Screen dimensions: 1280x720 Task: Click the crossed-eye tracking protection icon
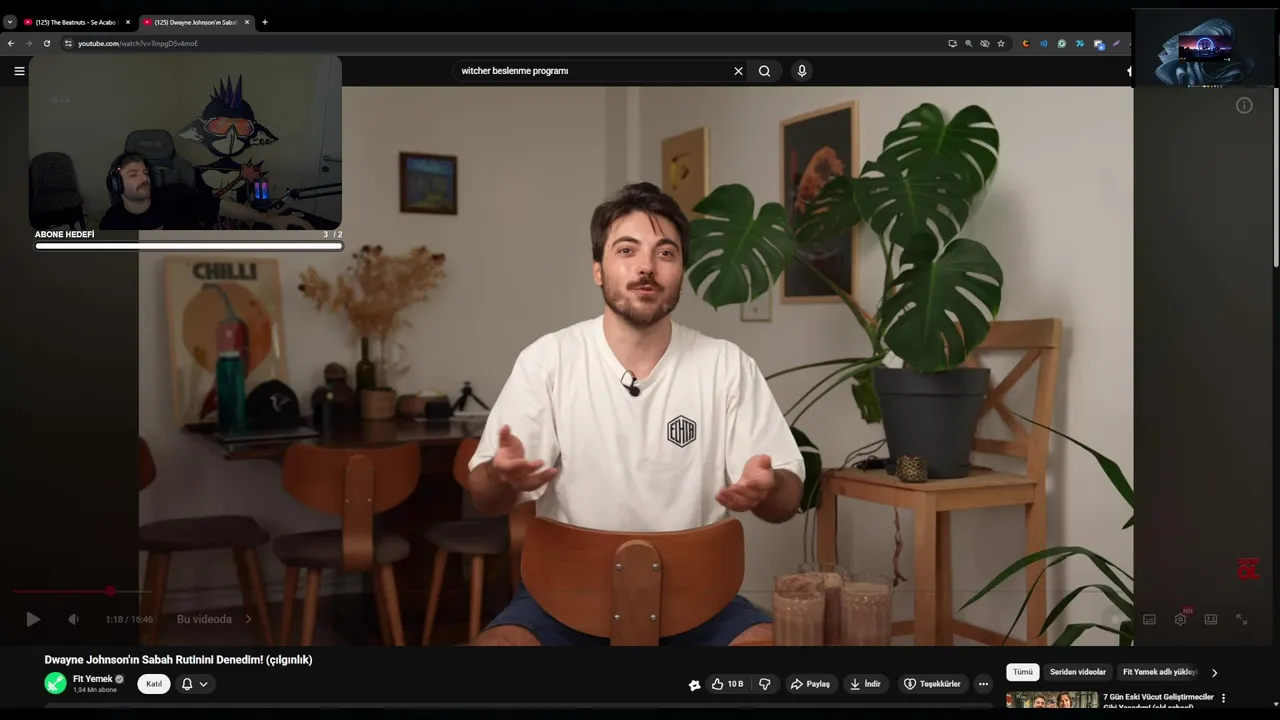coord(984,43)
